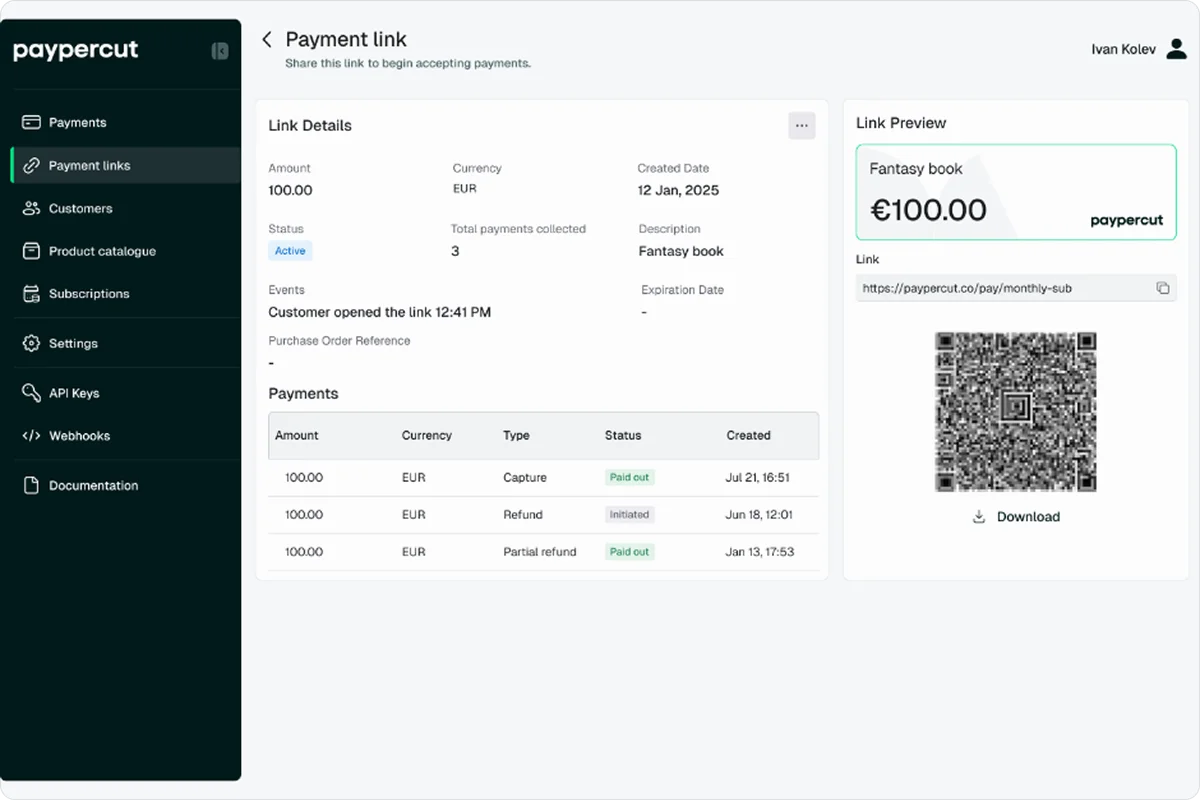Click the Type column header
The image size is (1200, 800).
tap(516, 435)
